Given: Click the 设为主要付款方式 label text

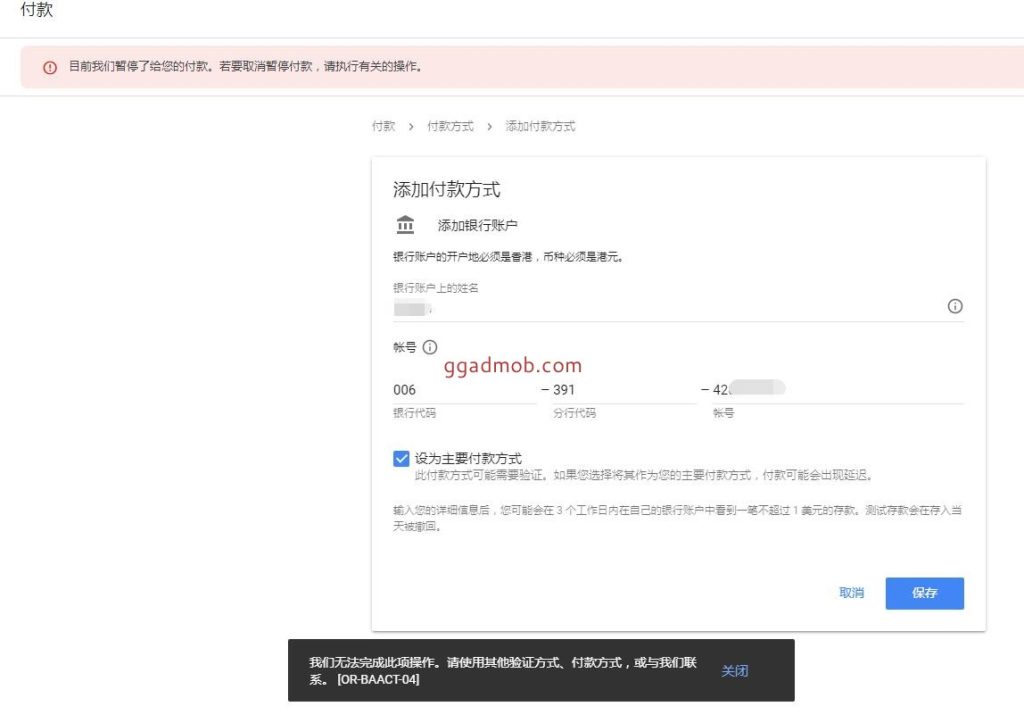Looking at the screenshot, I should click(x=468, y=458).
